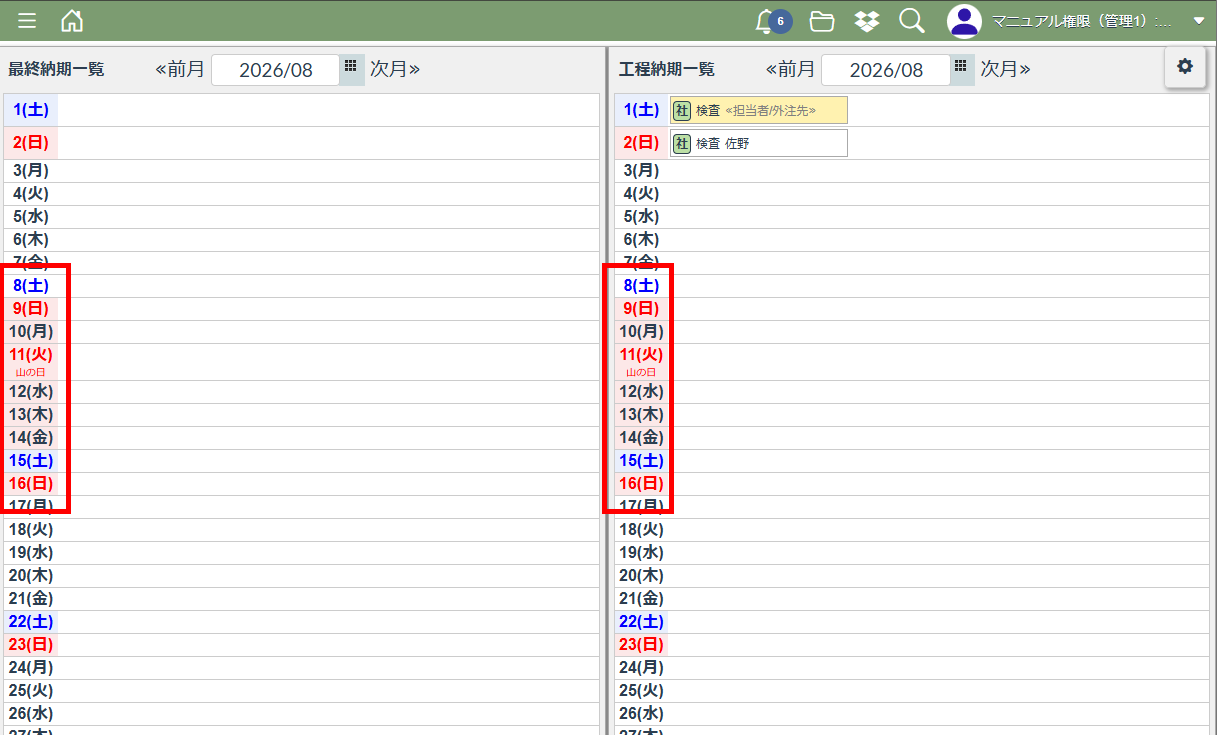Click 次月» in 工程納期一覧 panel
The image size is (1217, 735).
click(1005, 69)
